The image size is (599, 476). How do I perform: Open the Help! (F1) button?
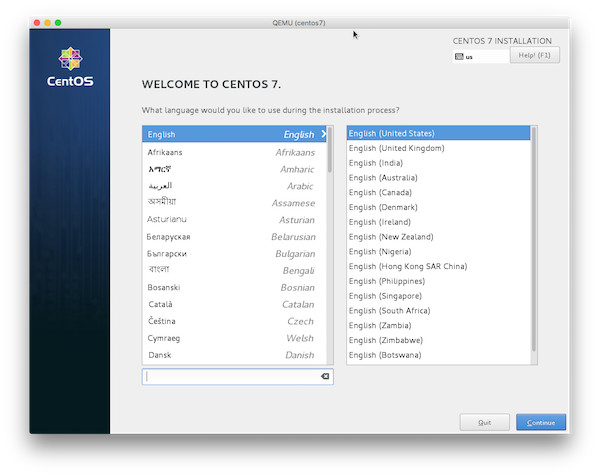tap(534, 55)
